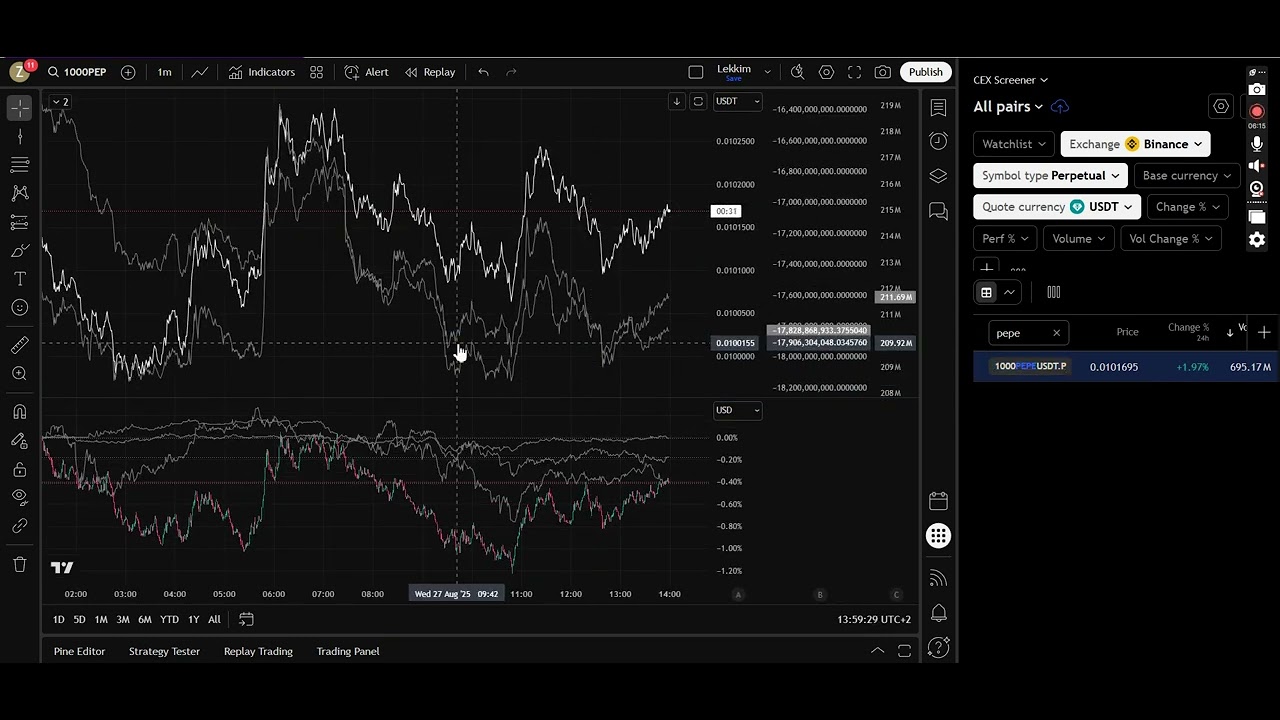The image size is (1280, 720).
Task: Open the chart patterns tool
Action: (x=19, y=193)
